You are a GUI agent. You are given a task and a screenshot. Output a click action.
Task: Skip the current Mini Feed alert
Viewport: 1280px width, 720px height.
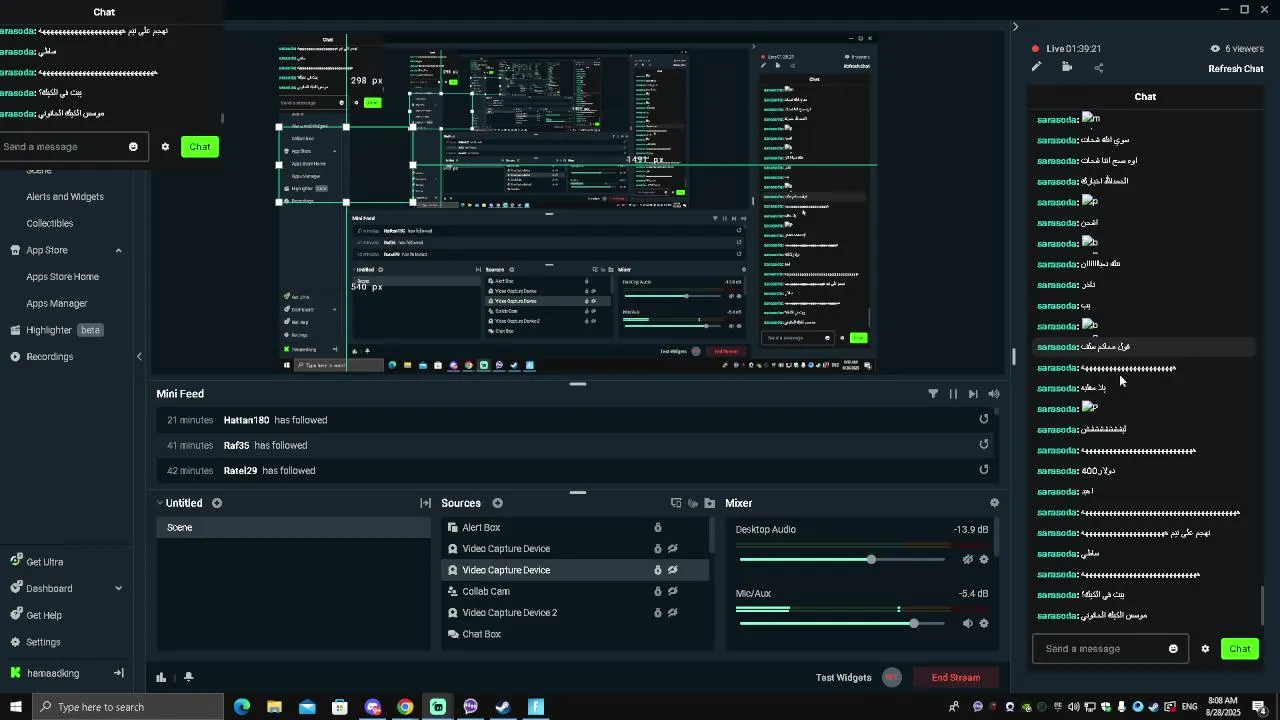(973, 394)
